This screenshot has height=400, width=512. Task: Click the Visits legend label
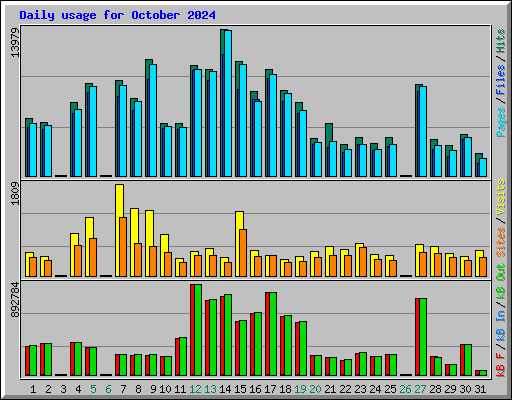pos(501,198)
